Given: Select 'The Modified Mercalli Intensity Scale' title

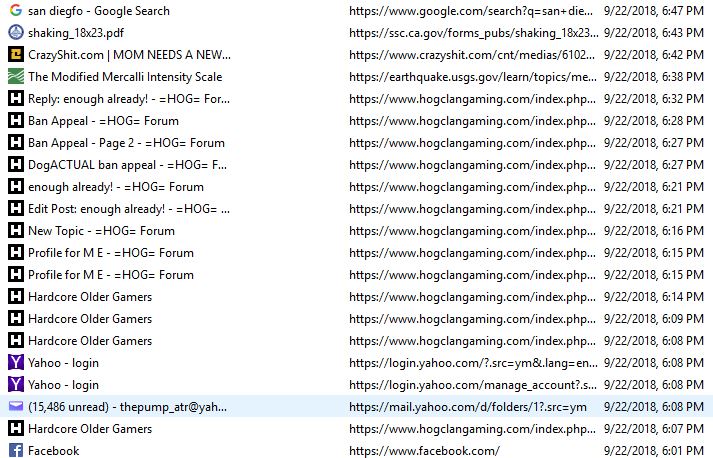Looking at the screenshot, I should (125, 77).
